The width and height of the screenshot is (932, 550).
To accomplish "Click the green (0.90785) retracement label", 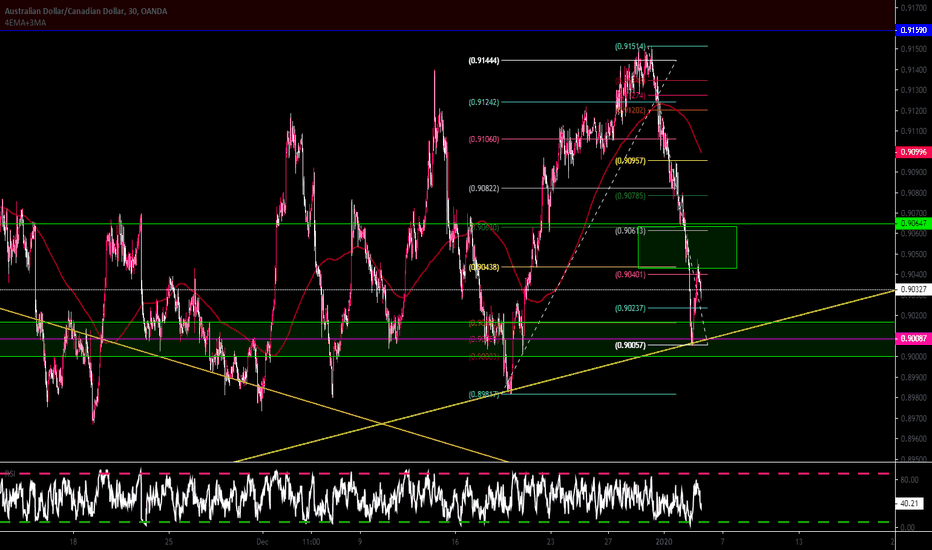I will (630, 196).
